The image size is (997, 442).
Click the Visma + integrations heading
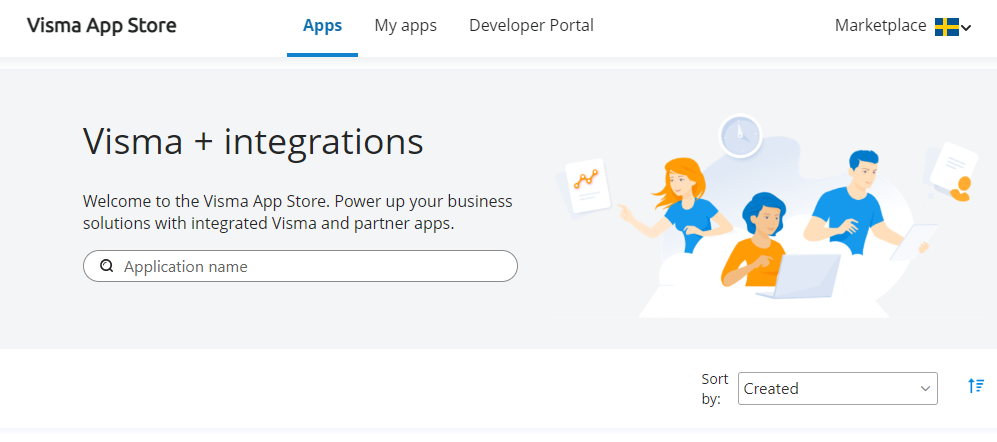(253, 141)
